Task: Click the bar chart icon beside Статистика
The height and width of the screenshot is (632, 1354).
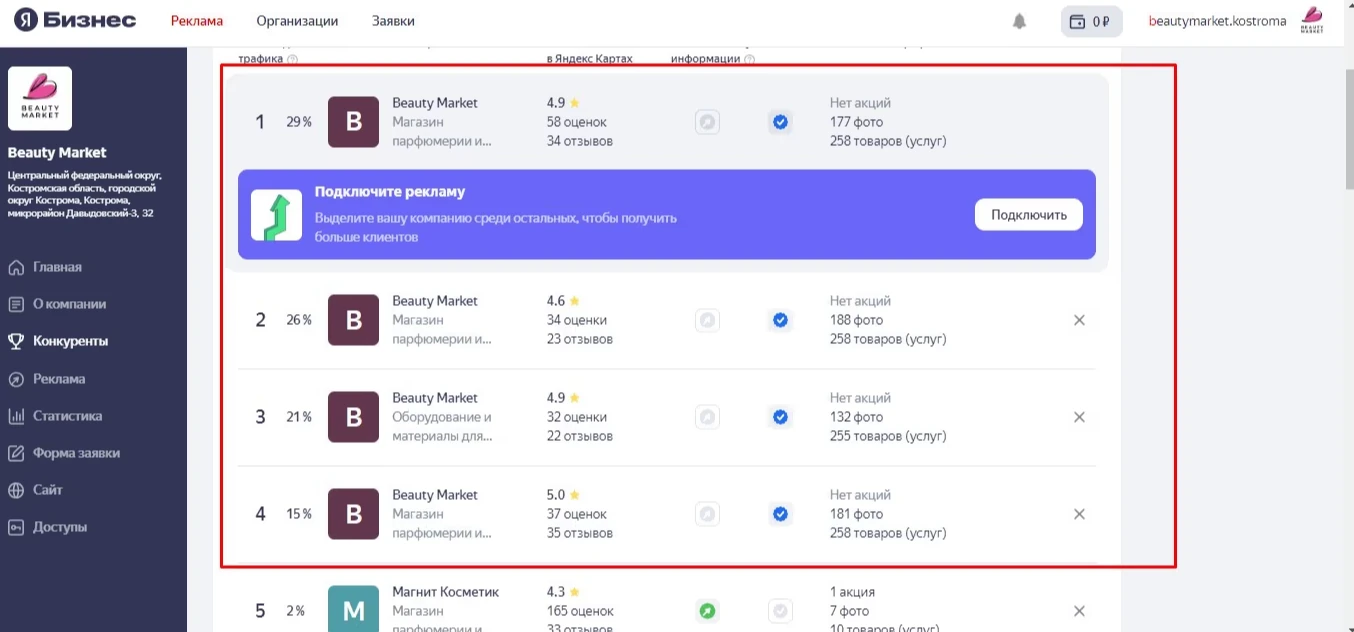Action: (x=16, y=416)
